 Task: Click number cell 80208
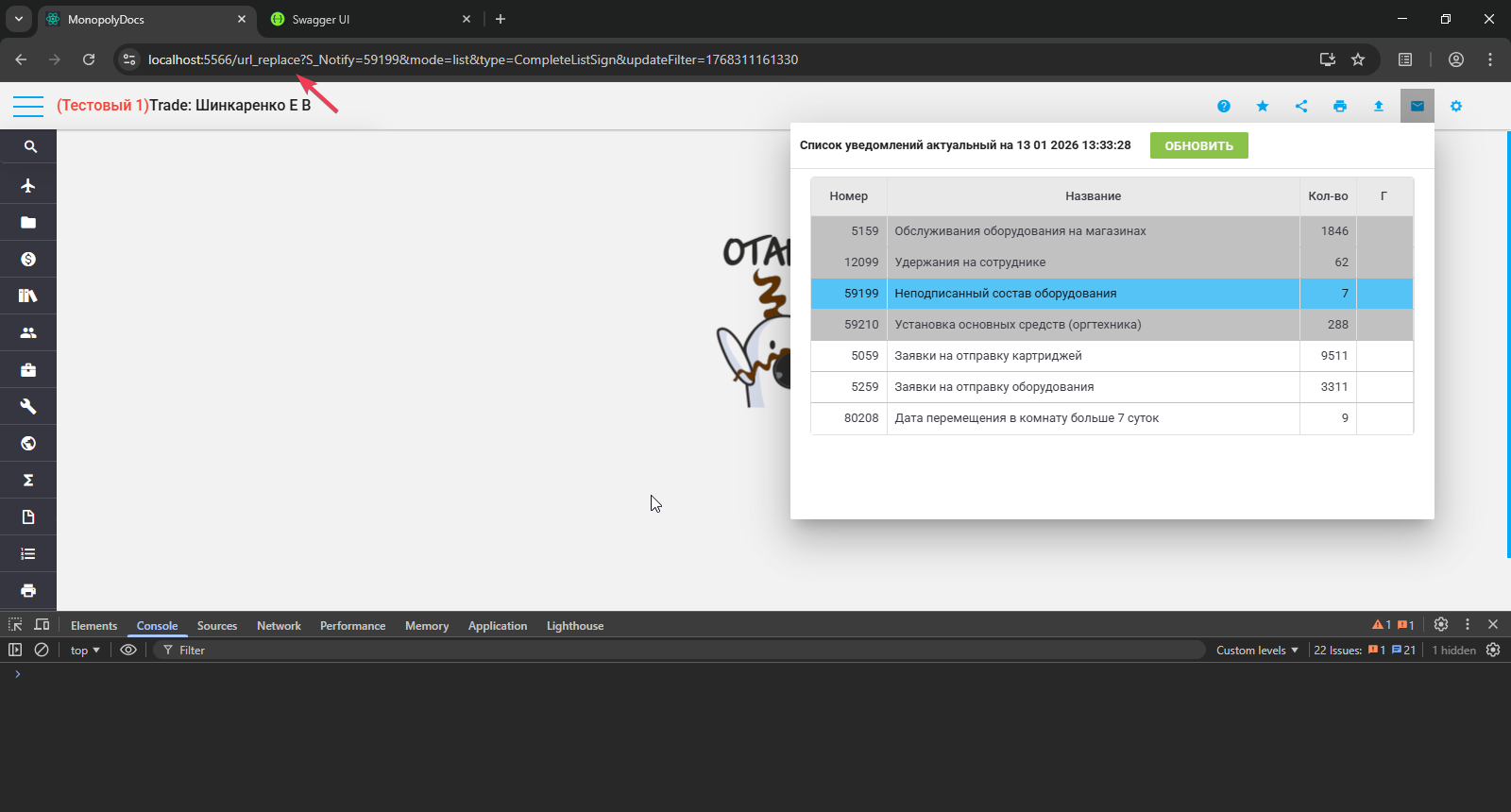(849, 418)
